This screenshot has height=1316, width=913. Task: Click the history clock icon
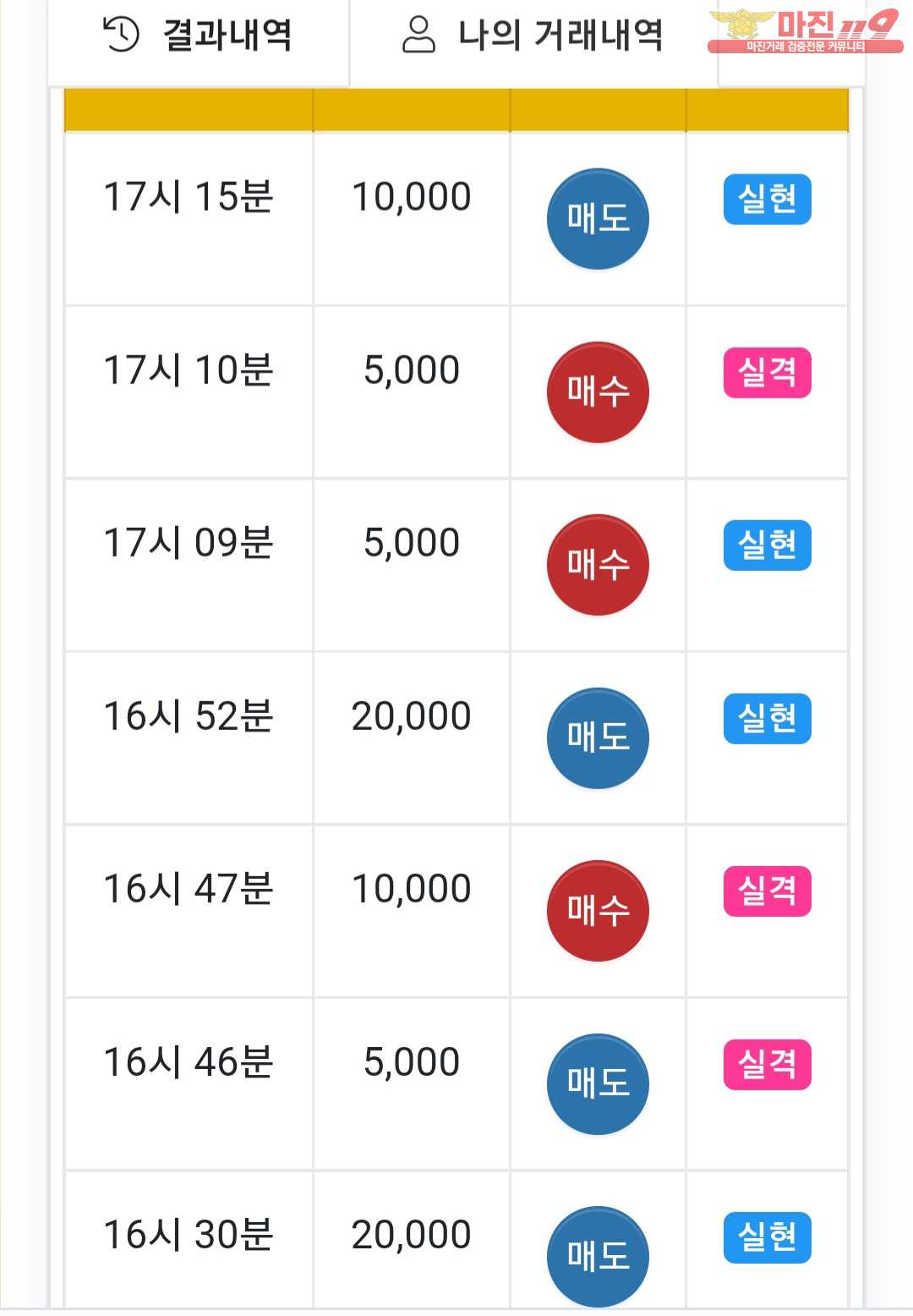(121, 35)
